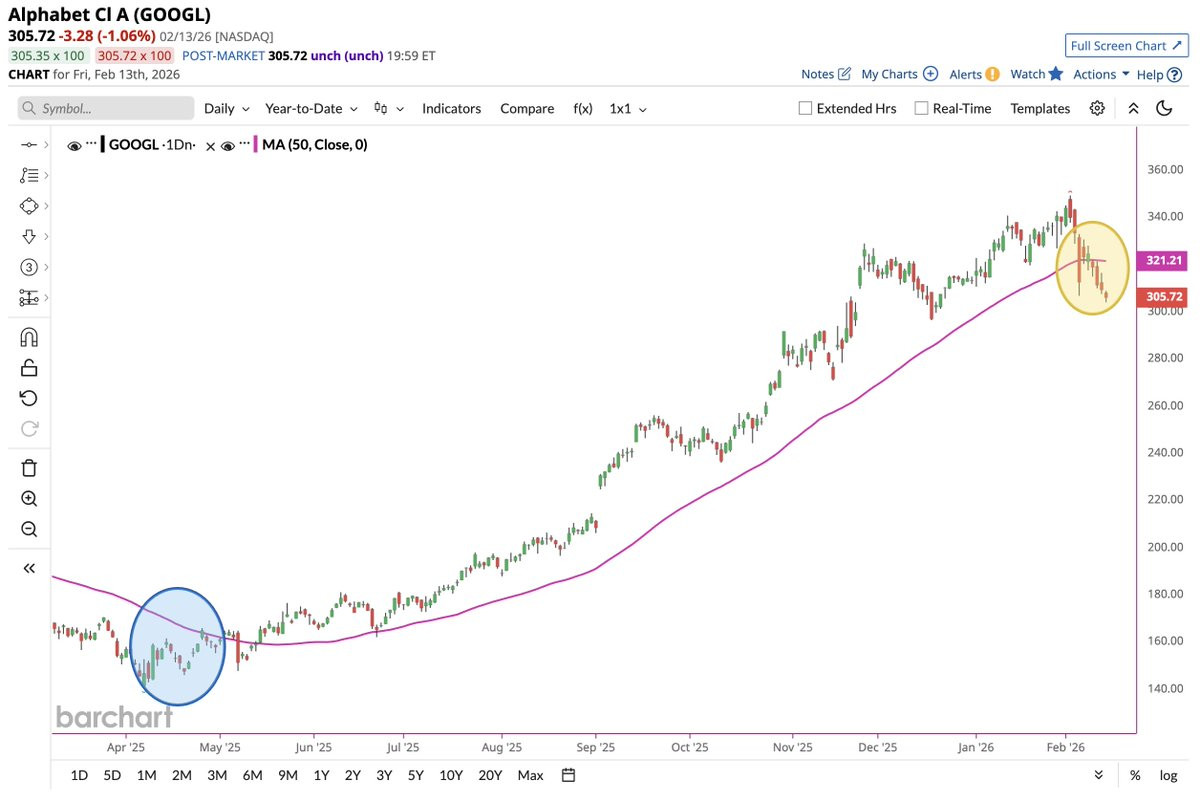Toggle percent scale on price axis

(1135, 775)
